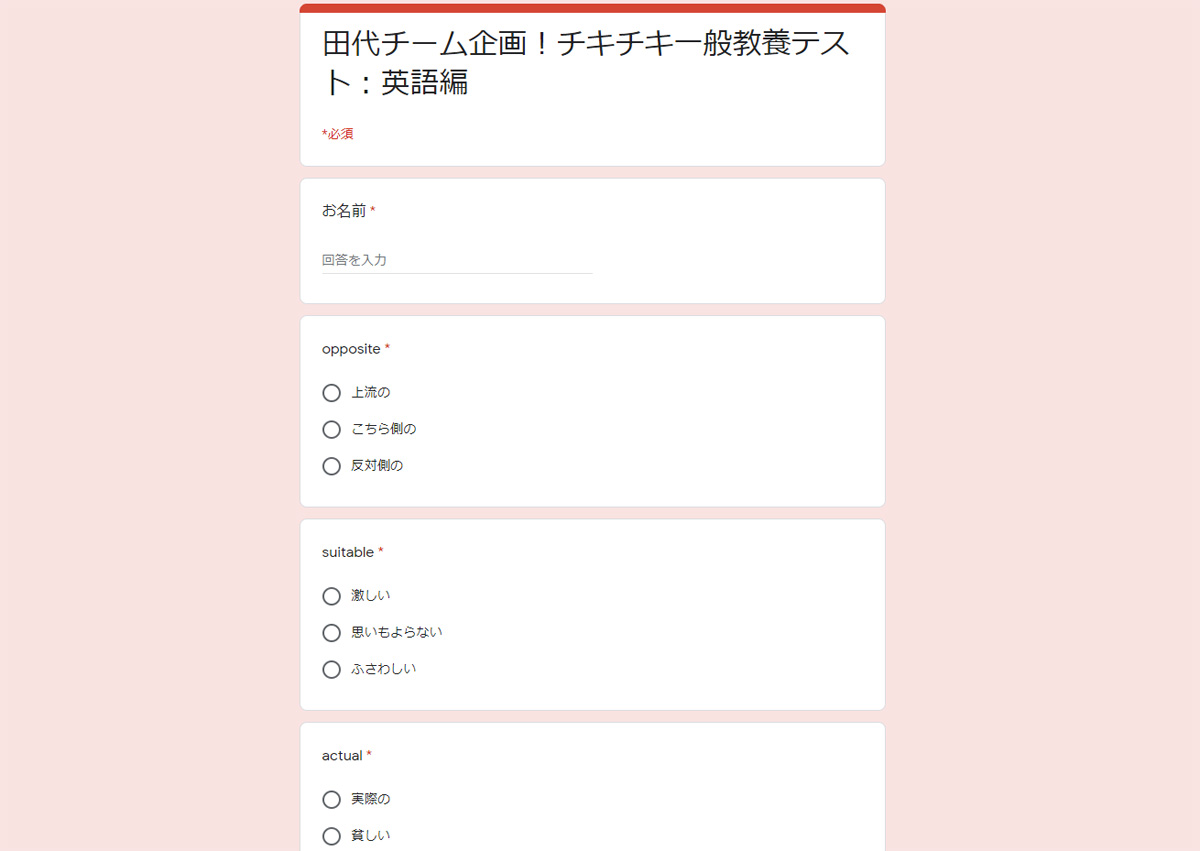1200x851 pixels.
Task: Select the 激しい radio button
Action: 332,596
